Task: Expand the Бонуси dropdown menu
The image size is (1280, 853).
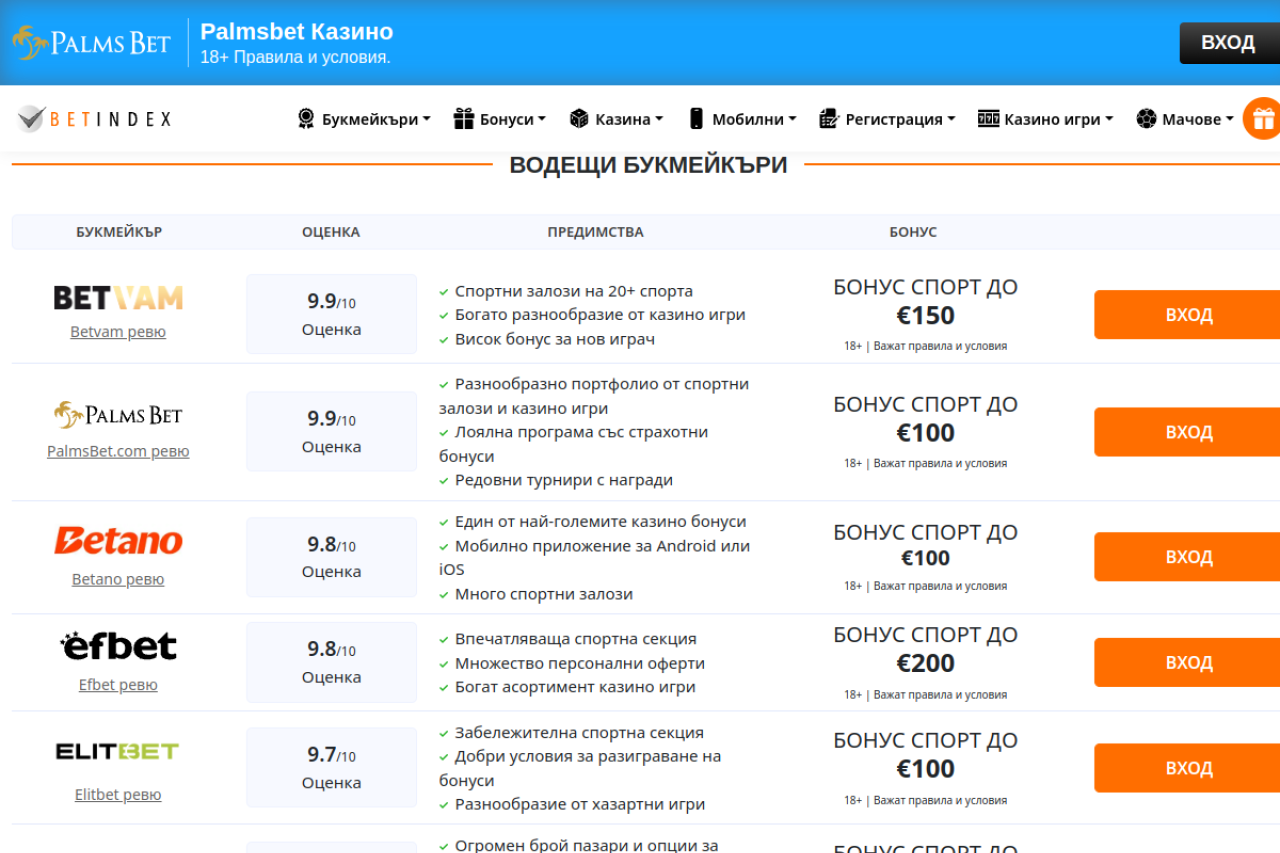Action: pos(500,119)
